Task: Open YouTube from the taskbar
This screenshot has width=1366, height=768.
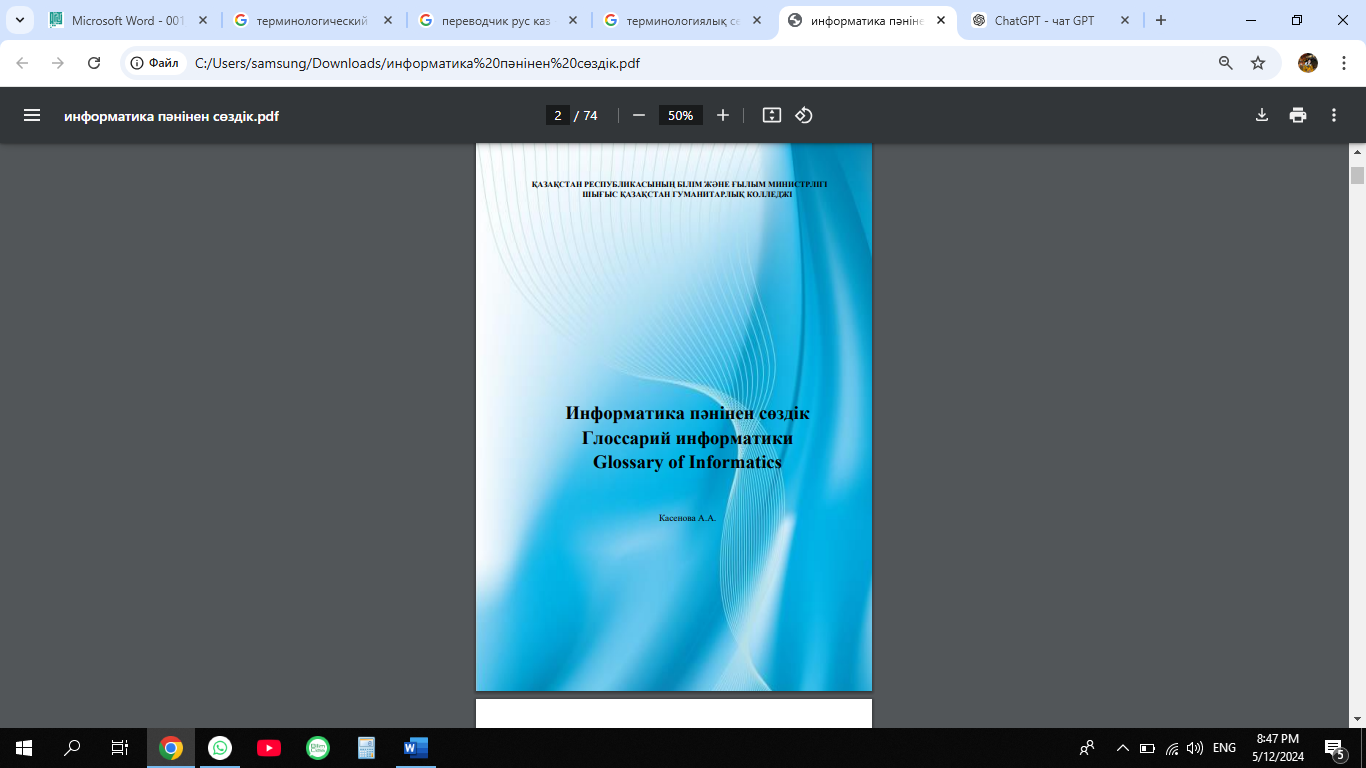Action: (x=269, y=748)
